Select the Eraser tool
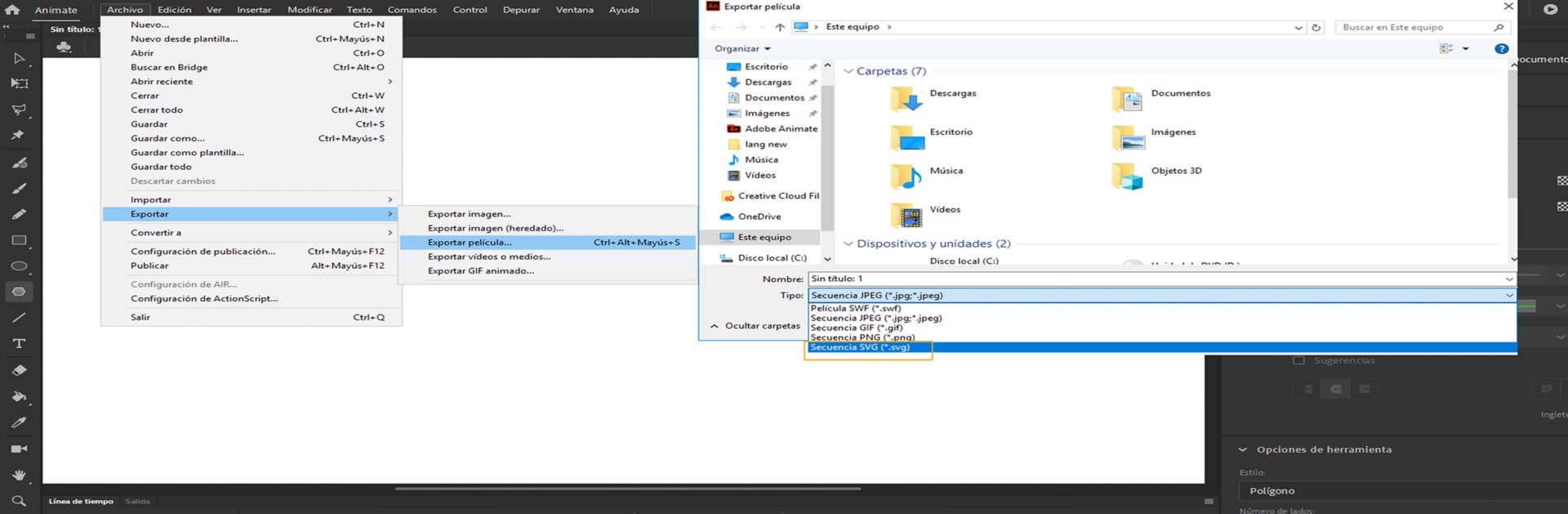The image size is (1568, 514). 19,370
